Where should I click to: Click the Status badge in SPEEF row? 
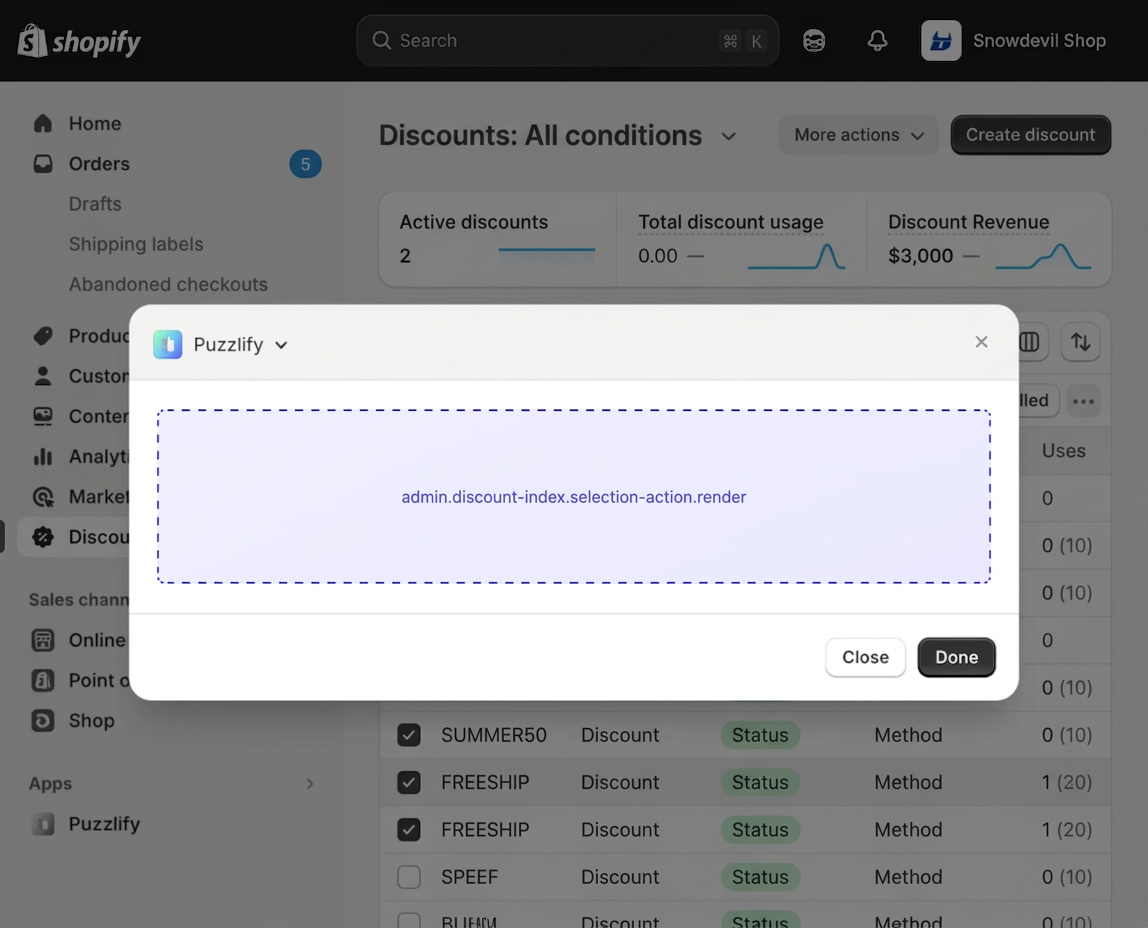coord(760,877)
